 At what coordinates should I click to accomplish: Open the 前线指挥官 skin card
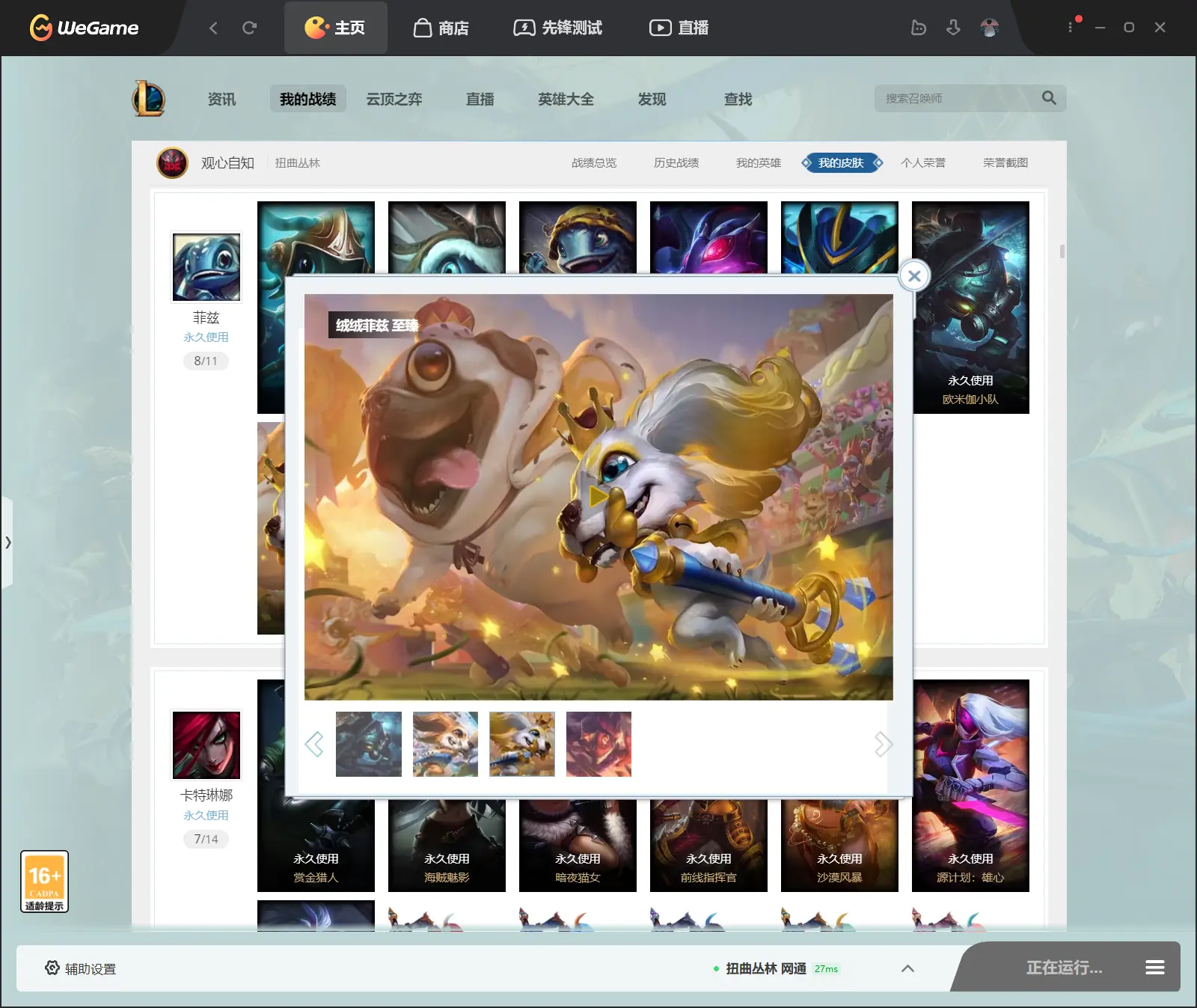[708, 846]
